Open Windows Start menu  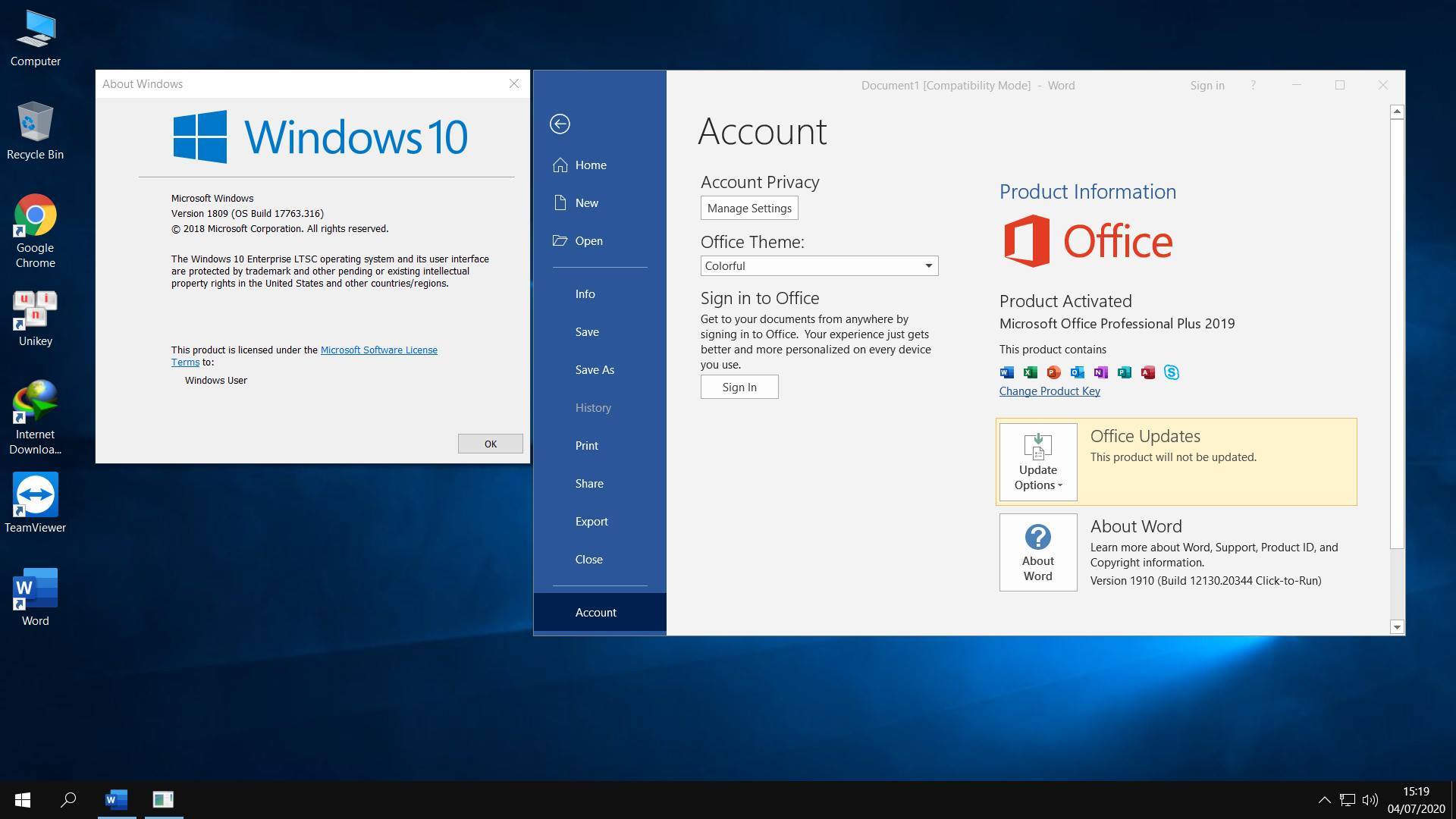23,799
